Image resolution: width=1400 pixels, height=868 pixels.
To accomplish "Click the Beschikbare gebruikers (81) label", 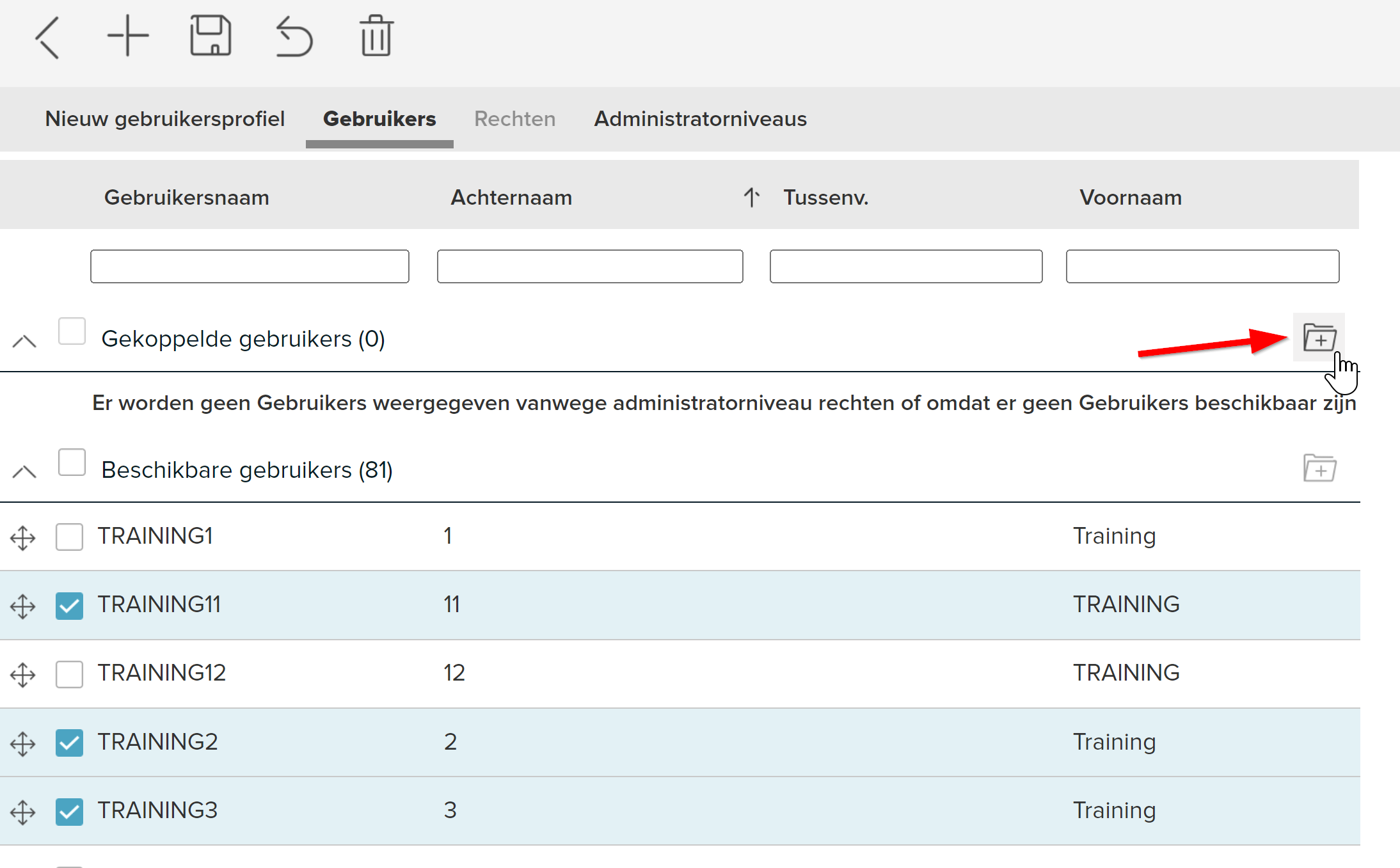I will pyautogui.click(x=247, y=470).
